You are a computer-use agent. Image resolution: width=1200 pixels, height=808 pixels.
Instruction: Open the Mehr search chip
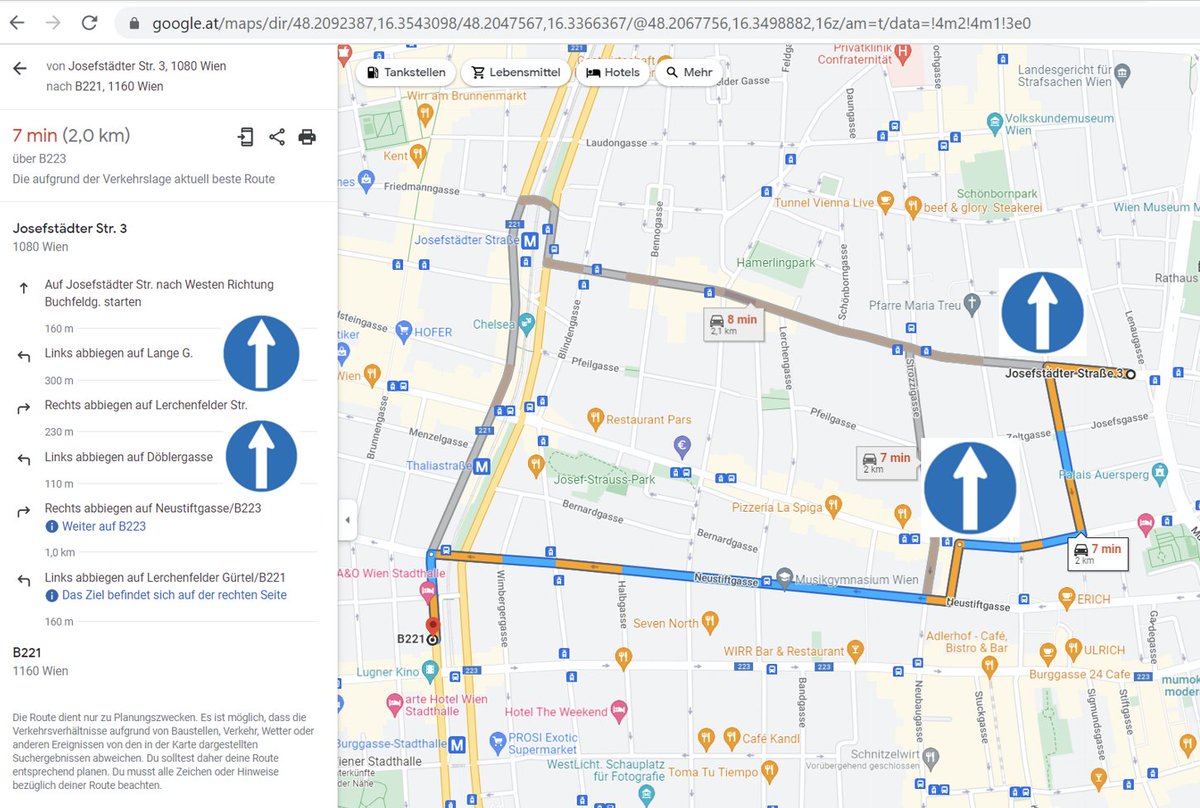pyautogui.click(x=688, y=73)
